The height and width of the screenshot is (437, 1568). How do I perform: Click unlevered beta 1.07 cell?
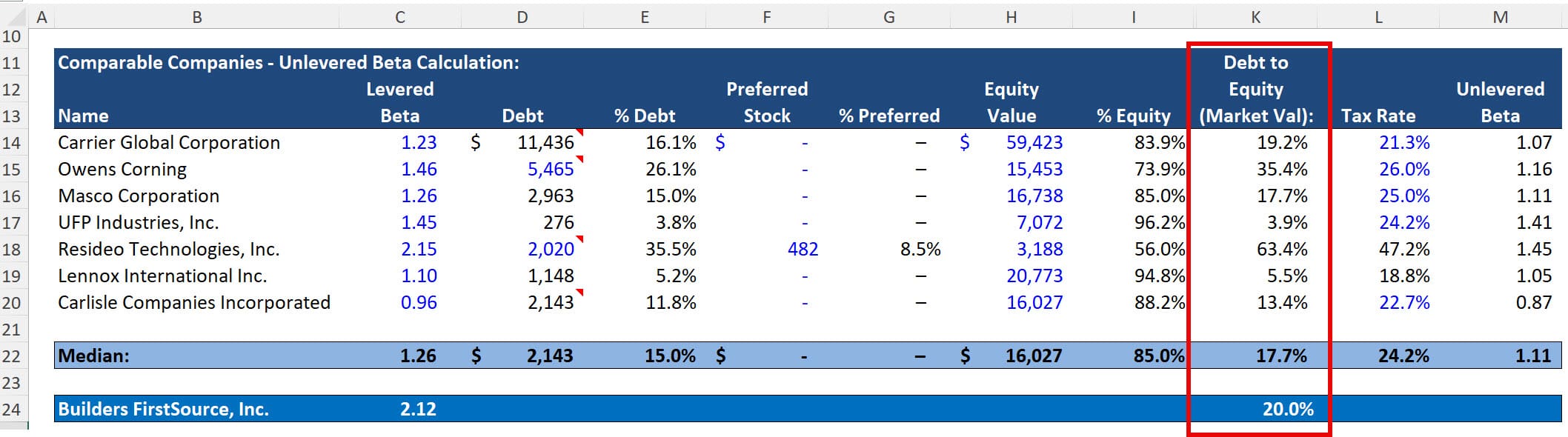[x=1534, y=142]
